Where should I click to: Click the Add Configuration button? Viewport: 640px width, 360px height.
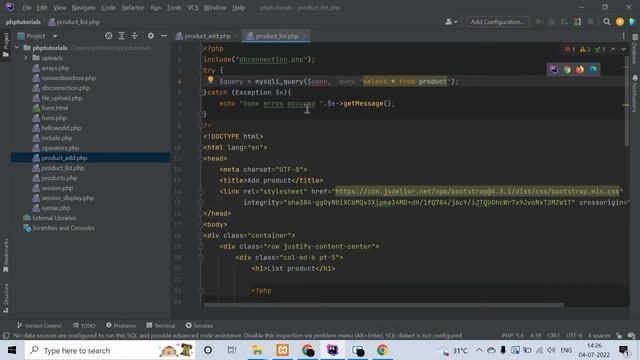[498, 22]
